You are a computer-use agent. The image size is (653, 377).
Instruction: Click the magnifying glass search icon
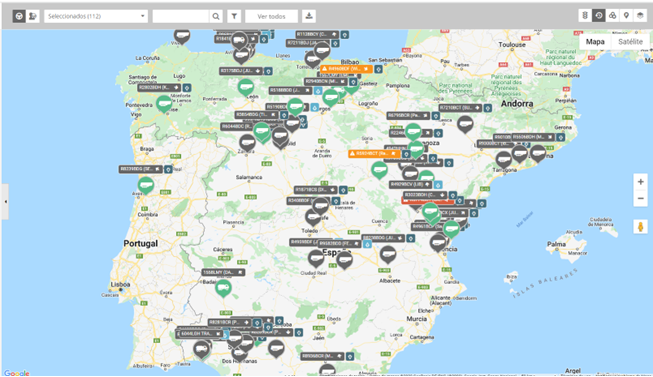point(216,16)
